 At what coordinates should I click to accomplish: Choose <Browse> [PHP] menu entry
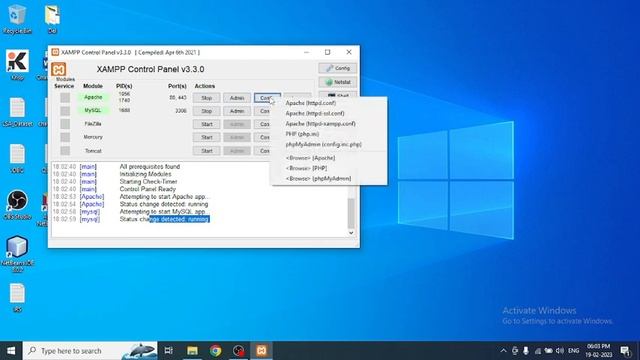pyautogui.click(x=329, y=168)
